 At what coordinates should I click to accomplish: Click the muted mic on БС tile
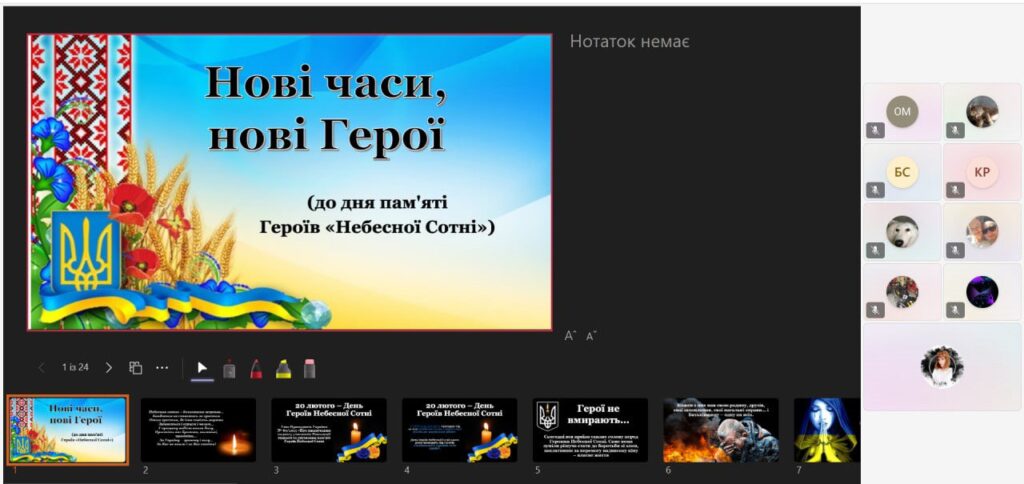875,190
